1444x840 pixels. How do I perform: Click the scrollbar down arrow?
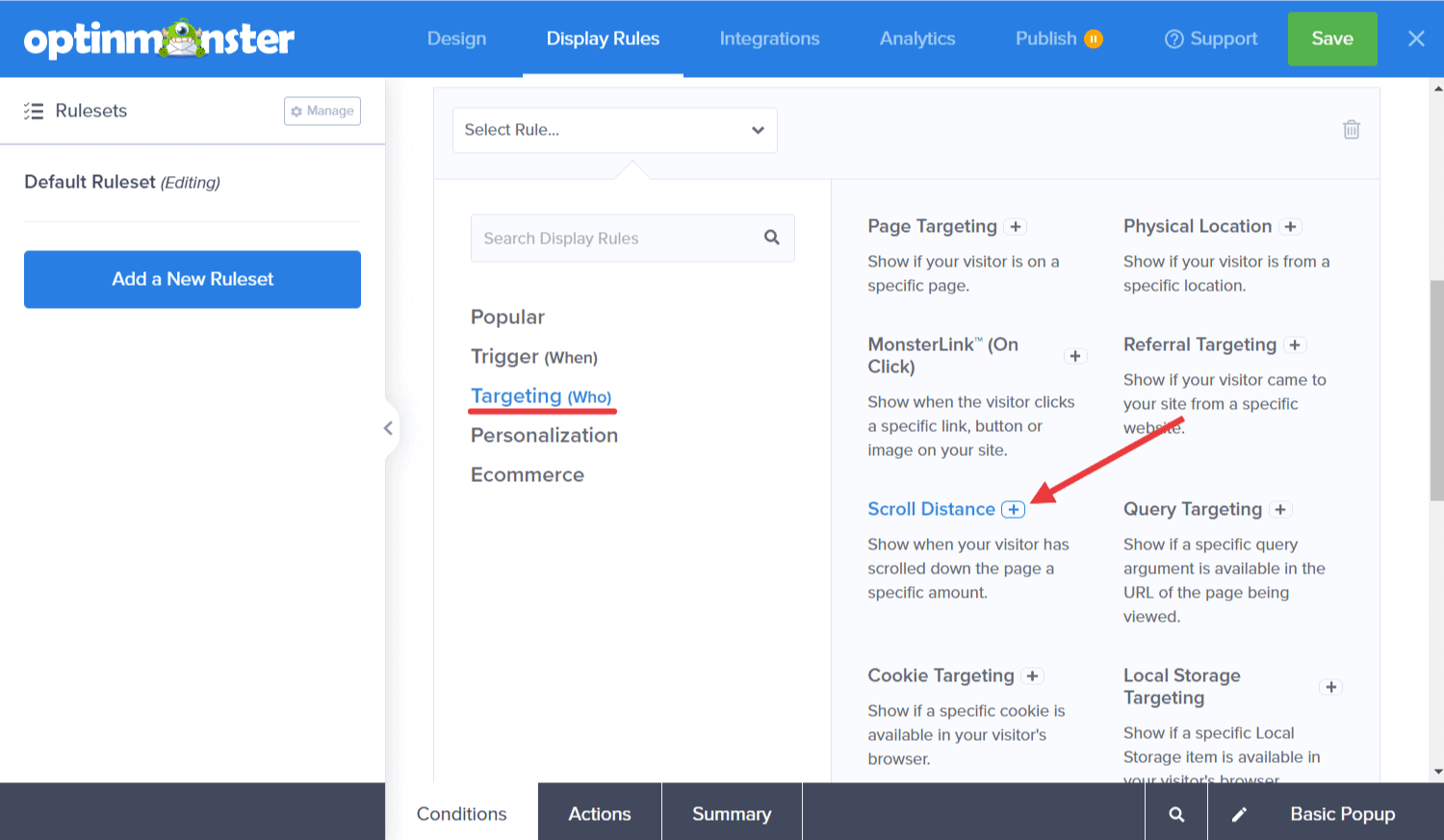coord(1437,772)
